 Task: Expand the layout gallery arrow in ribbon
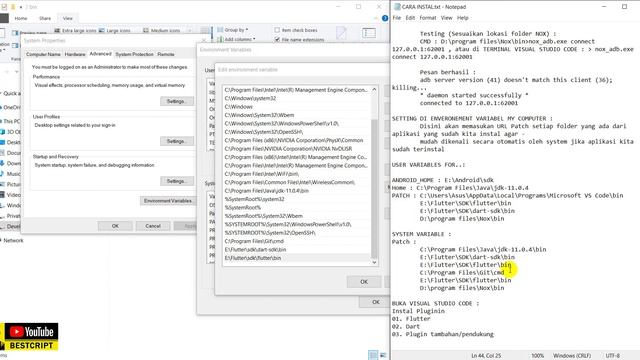(x=190, y=31)
